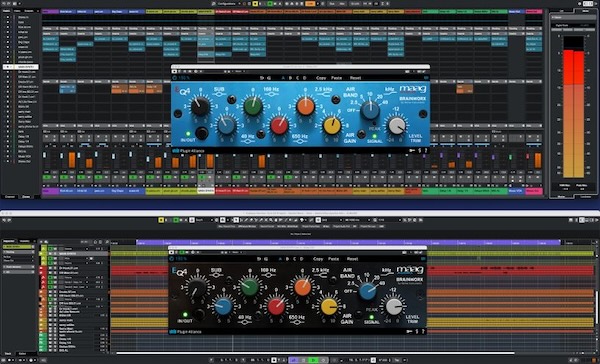Click the dollar sign icon under blue EQ4

pyautogui.click(x=419, y=151)
